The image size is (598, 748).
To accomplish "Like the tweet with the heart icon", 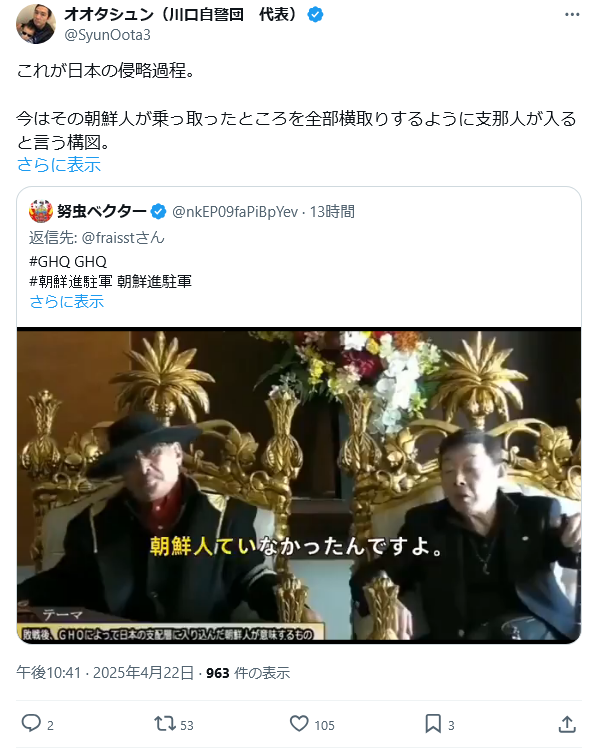I will click(299, 724).
